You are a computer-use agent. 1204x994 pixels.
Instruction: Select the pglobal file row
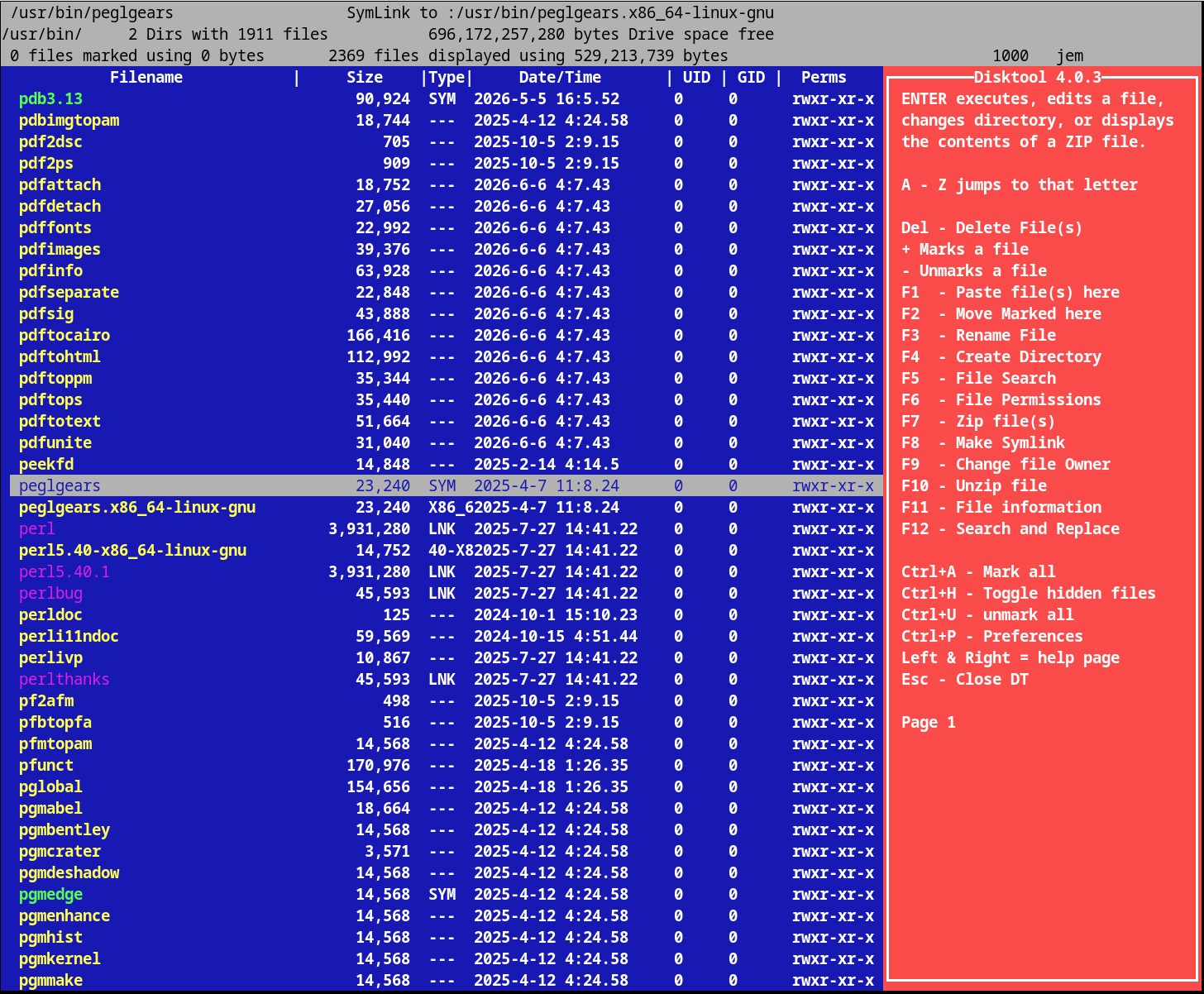(x=447, y=787)
